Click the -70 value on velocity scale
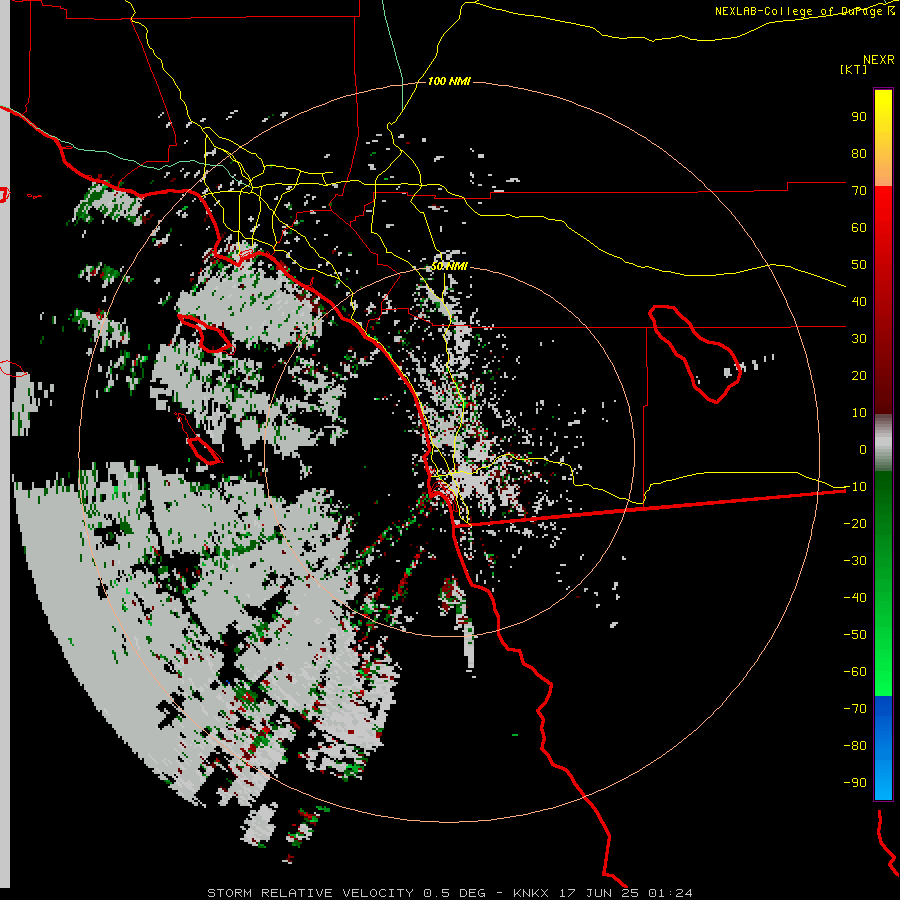This screenshot has width=900, height=900. click(x=855, y=709)
